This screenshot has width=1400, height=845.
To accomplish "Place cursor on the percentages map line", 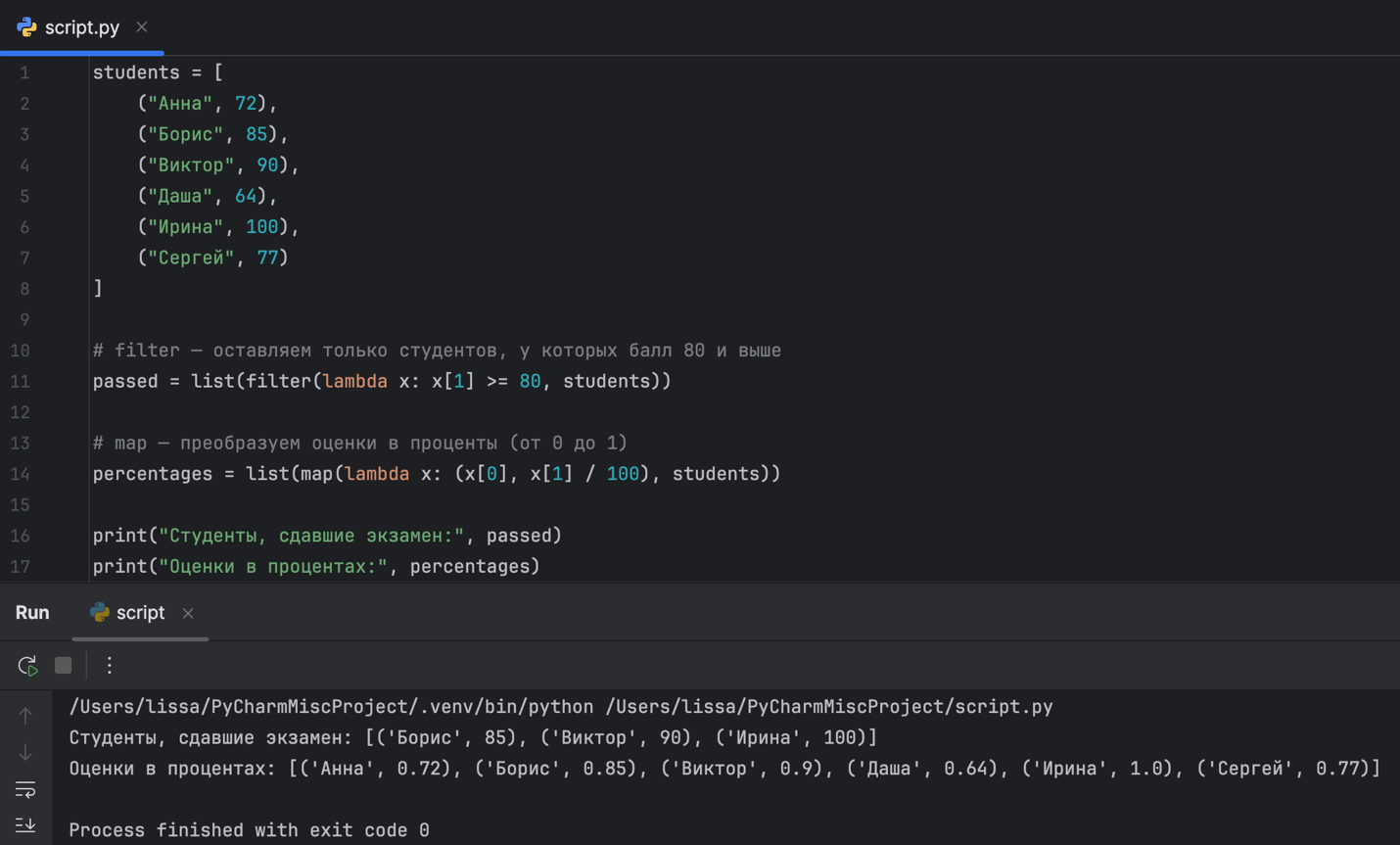I will (x=436, y=474).
